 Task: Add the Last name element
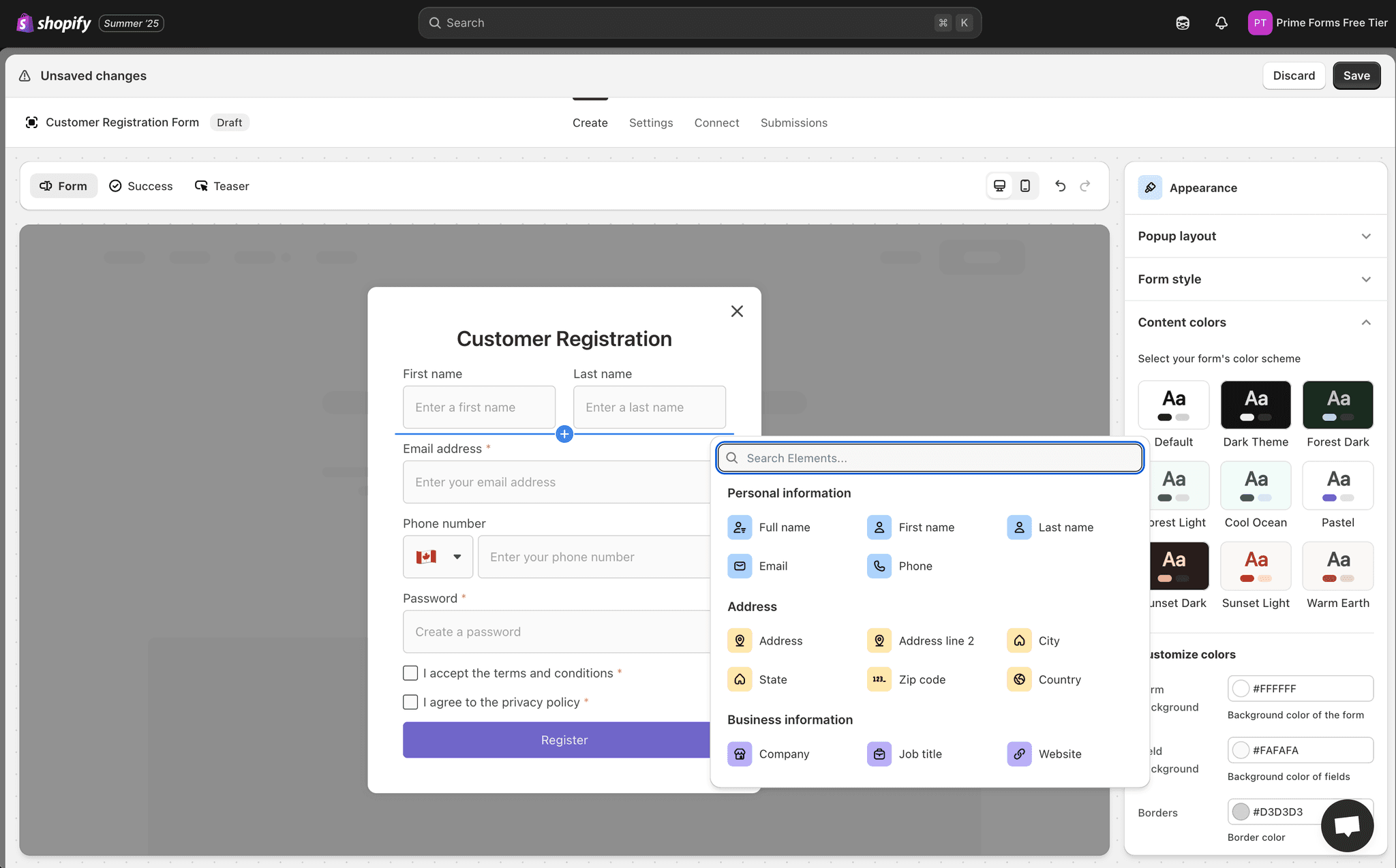pyautogui.click(x=1050, y=527)
